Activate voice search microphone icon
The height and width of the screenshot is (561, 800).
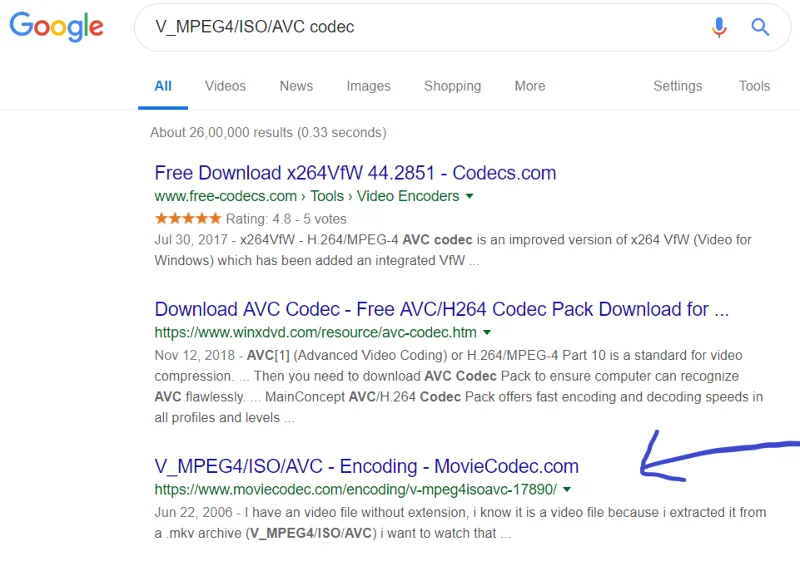pyautogui.click(x=719, y=27)
